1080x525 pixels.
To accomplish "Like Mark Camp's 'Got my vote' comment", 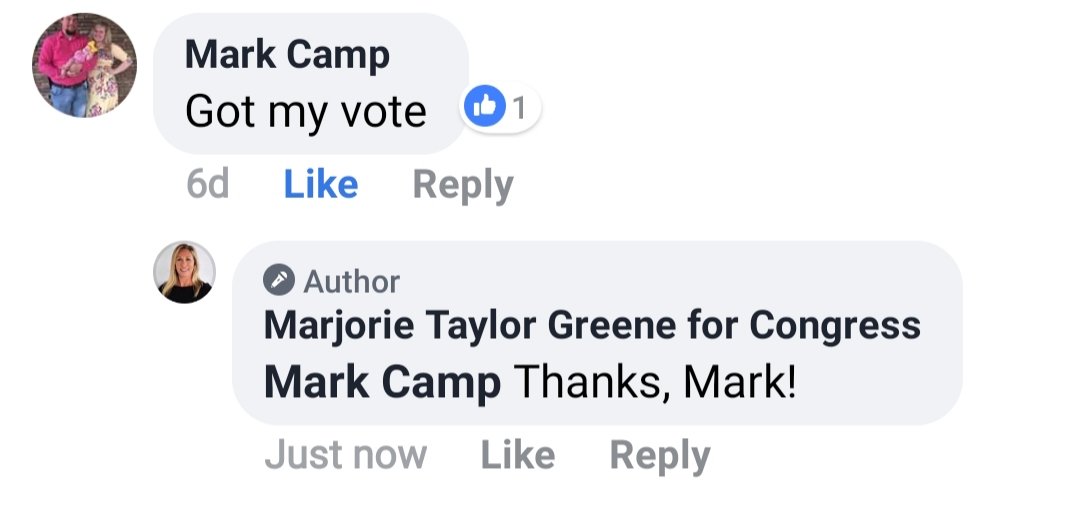I will click(321, 184).
